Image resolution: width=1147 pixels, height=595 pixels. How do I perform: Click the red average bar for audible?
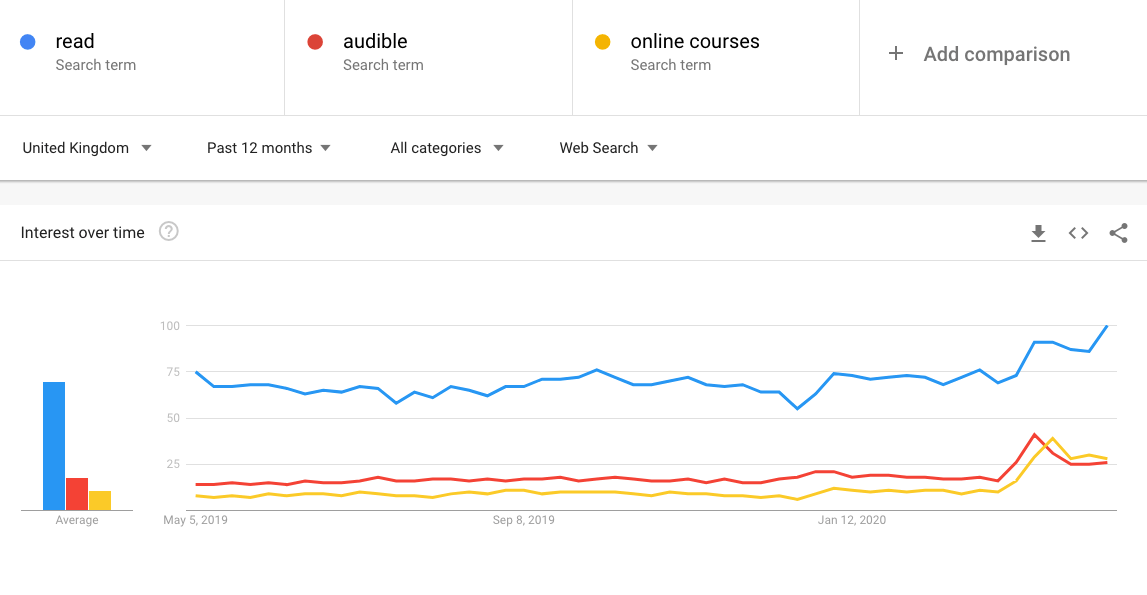click(77, 494)
